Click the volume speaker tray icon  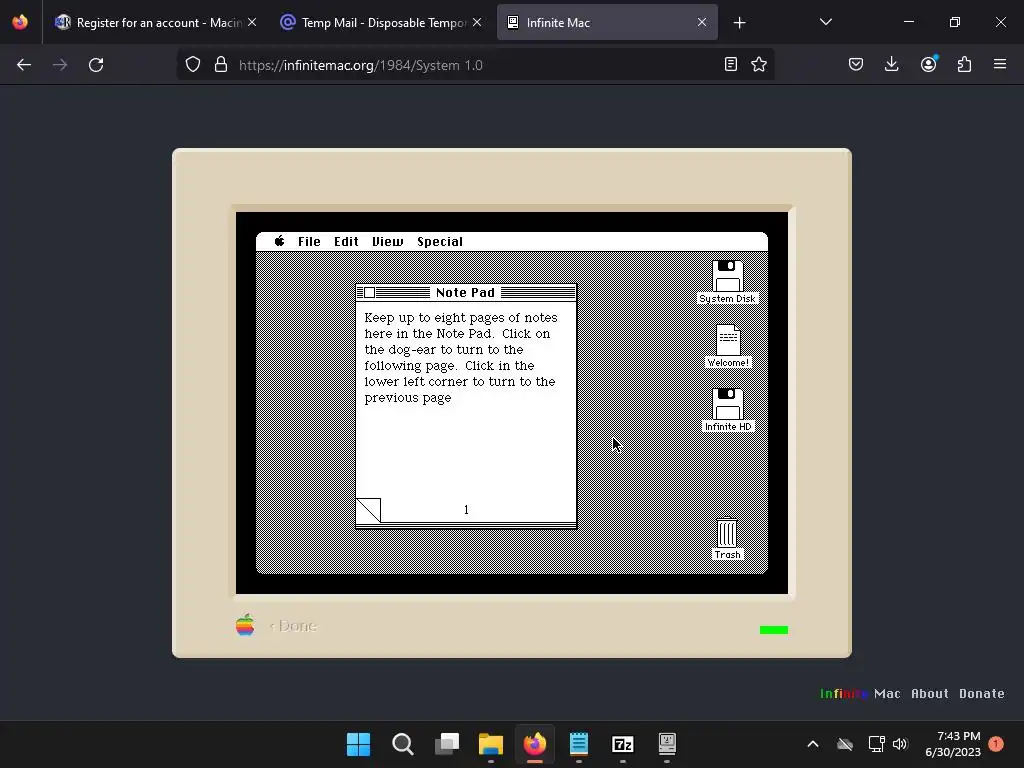click(x=900, y=744)
